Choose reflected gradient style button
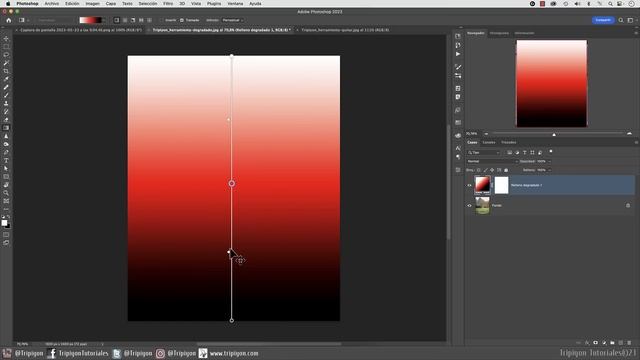The image size is (640, 360). point(141,20)
